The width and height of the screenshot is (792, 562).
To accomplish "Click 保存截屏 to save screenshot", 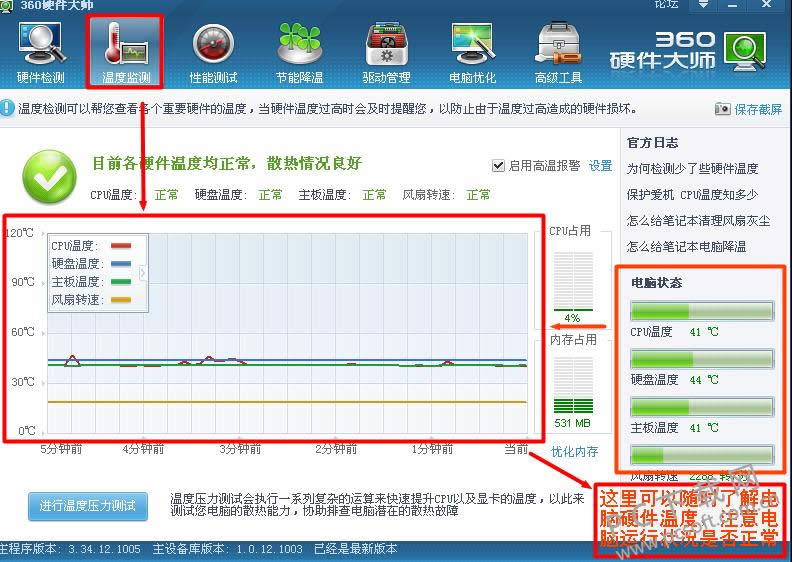I will [x=758, y=109].
